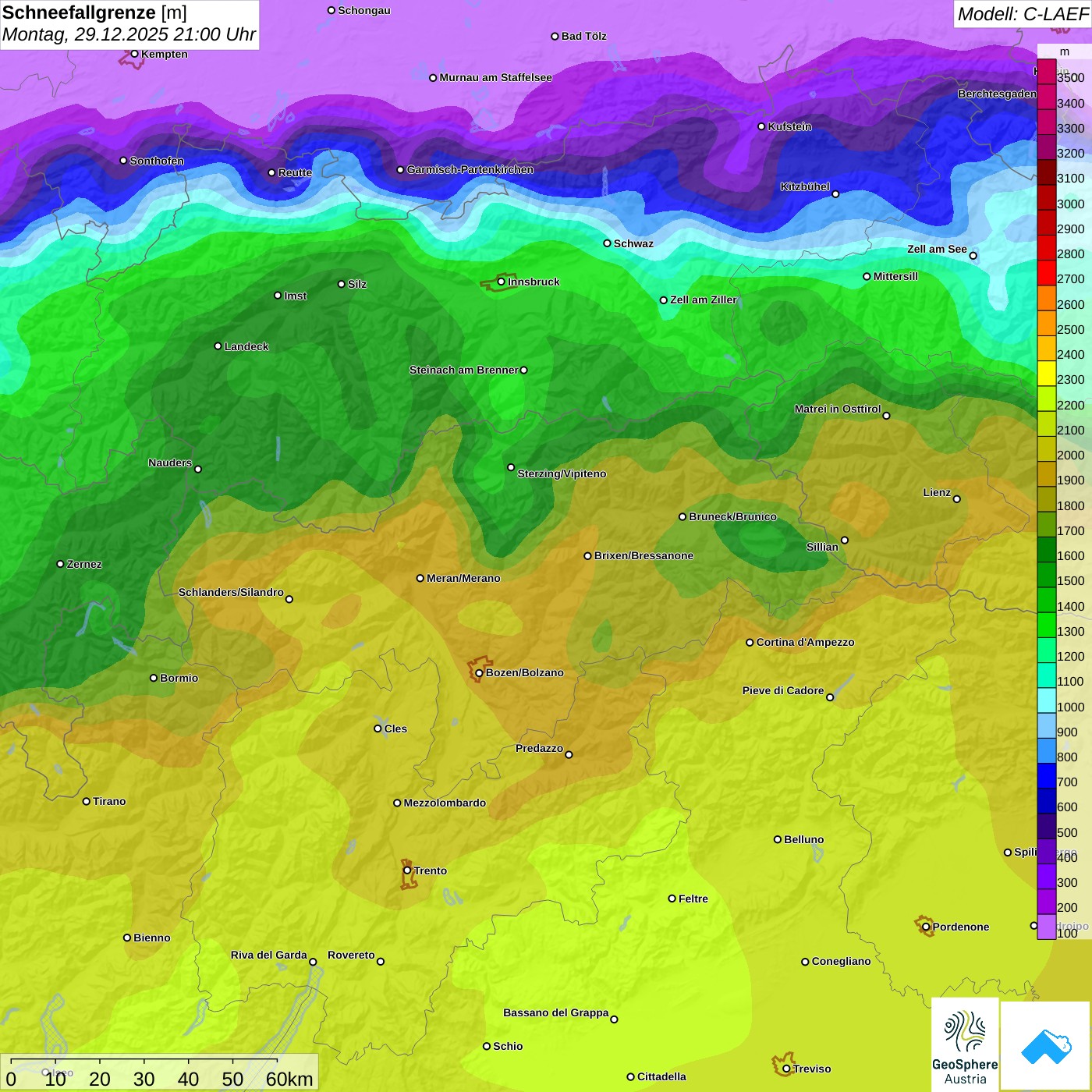Click the Meran/Merano label
The height and width of the screenshot is (1092, 1092).
(x=463, y=578)
